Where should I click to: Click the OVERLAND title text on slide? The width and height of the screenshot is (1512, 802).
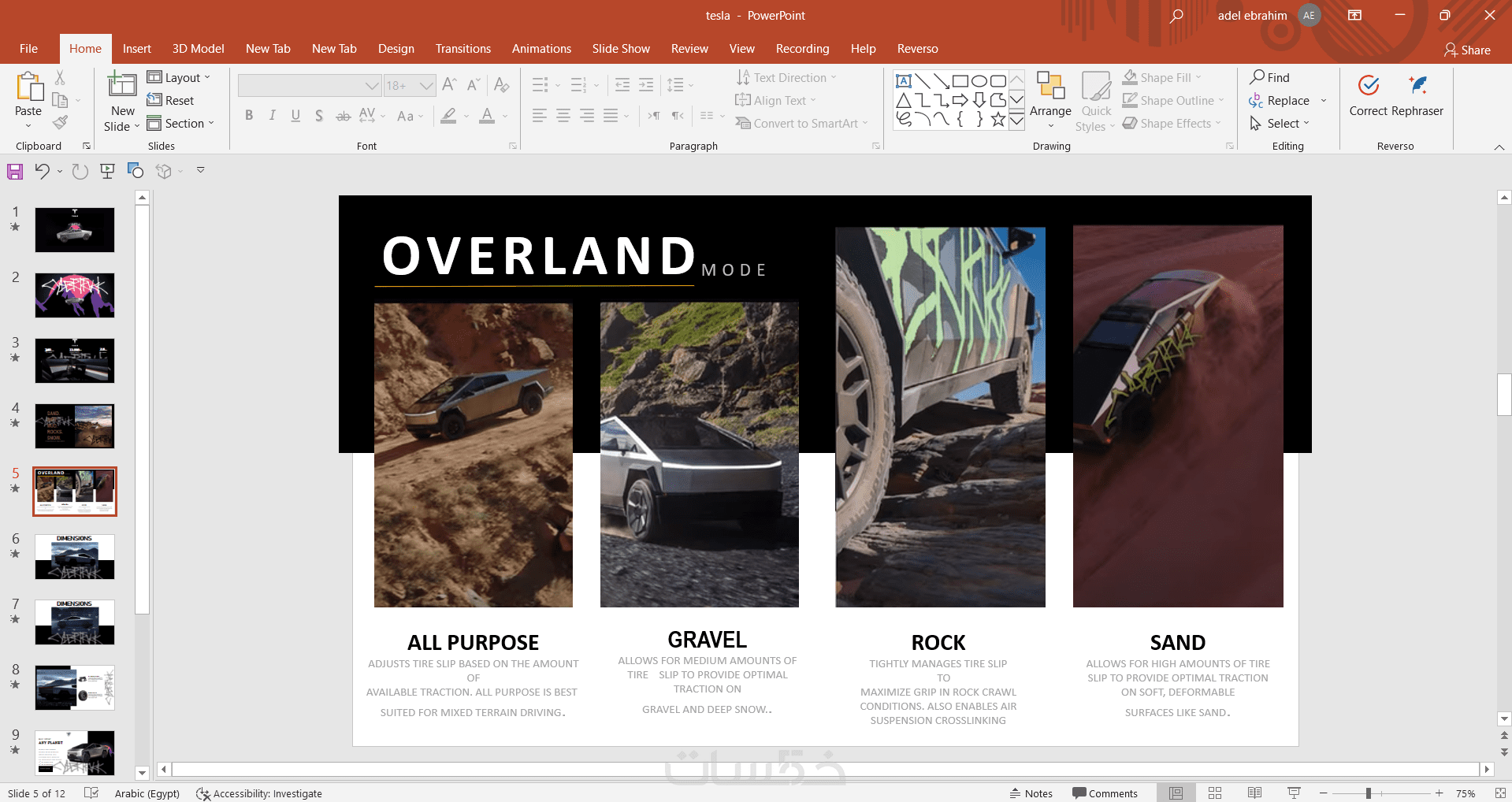click(539, 256)
